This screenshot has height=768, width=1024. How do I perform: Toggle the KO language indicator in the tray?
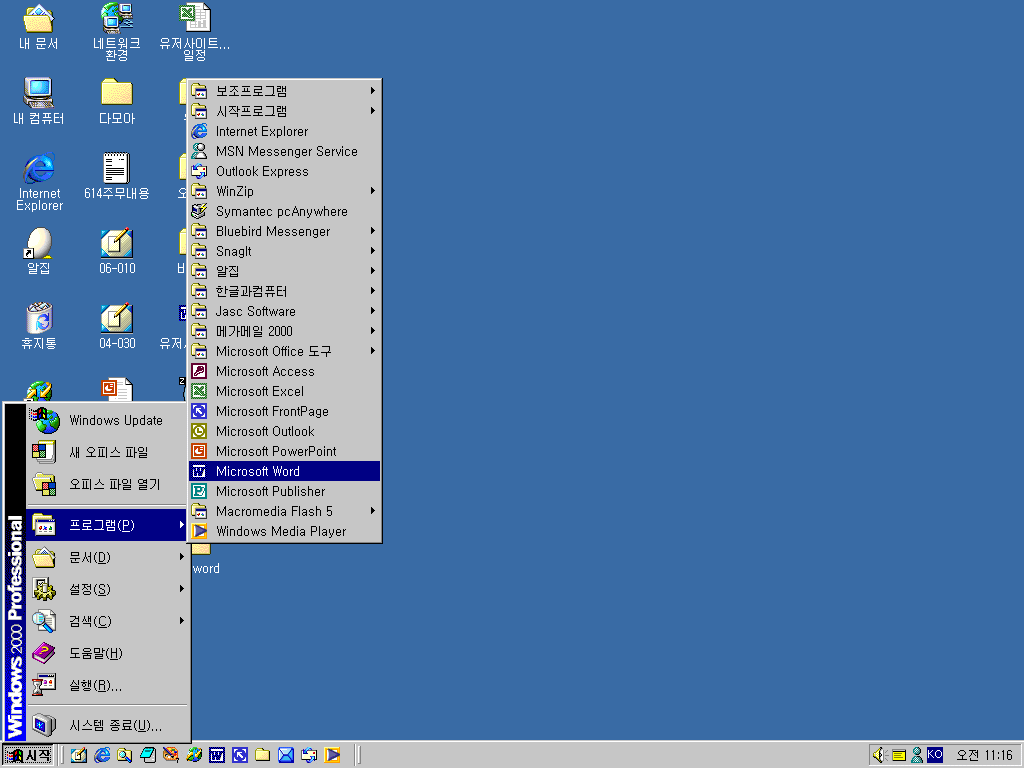[x=935, y=754]
